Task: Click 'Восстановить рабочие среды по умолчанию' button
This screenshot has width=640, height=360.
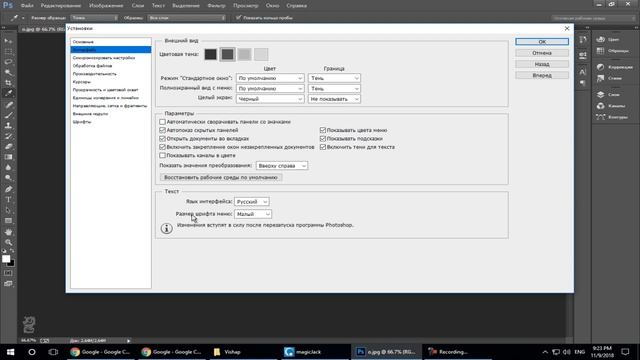Action: coord(221,178)
